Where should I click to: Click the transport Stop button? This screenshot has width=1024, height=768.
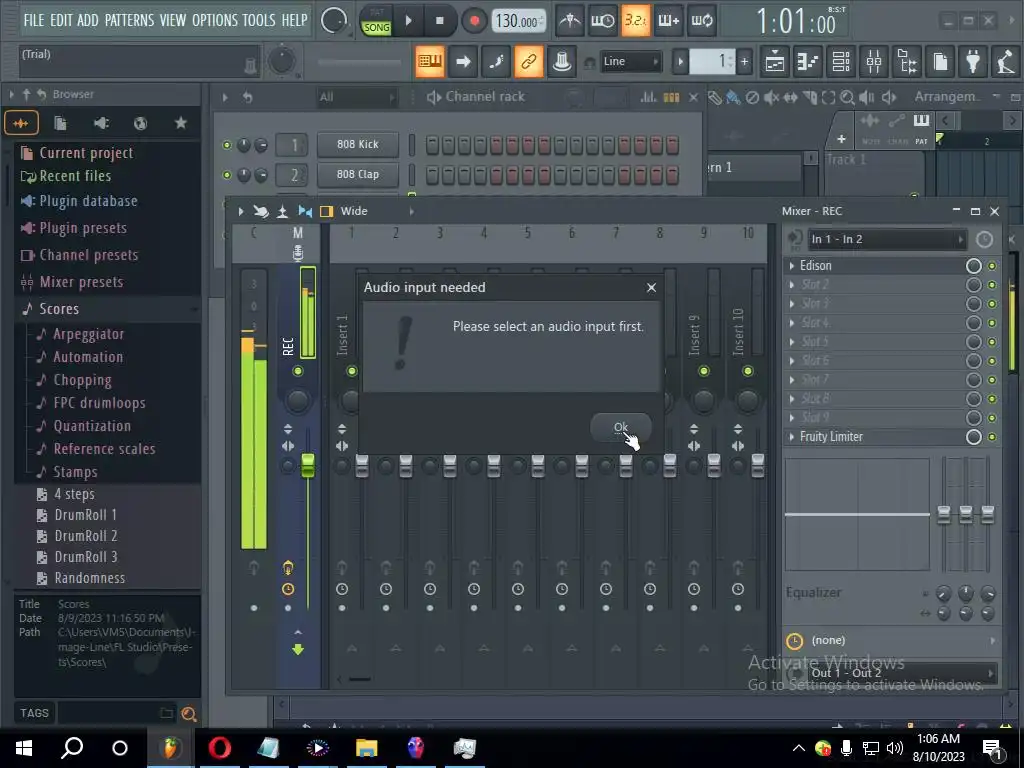click(x=440, y=21)
